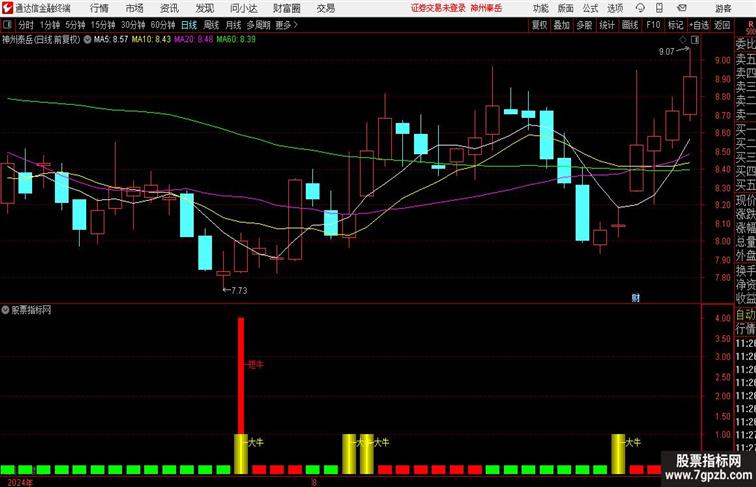Click the tall red 超牛 signal bar
This screenshot has width=756, height=487.
(x=241, y=376)
